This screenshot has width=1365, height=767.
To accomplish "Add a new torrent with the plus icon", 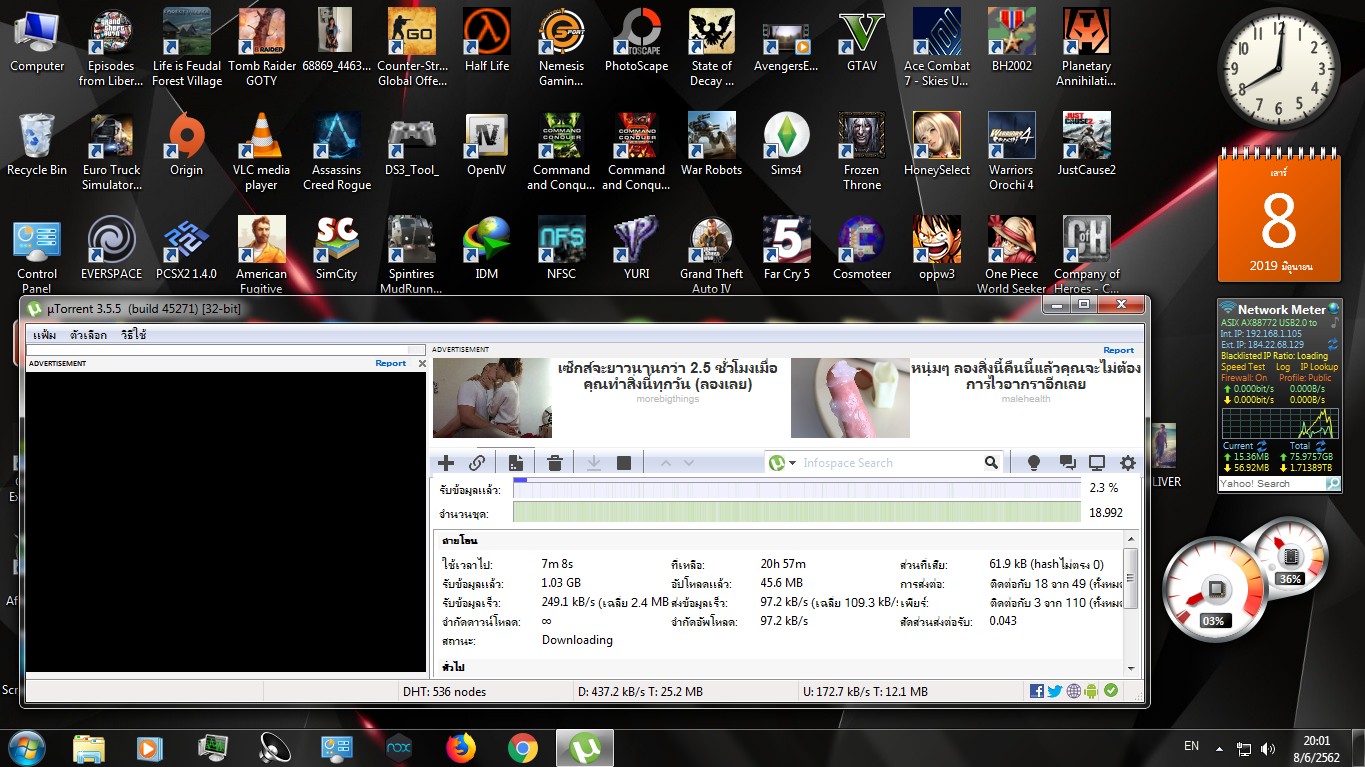I will point(446,463).
